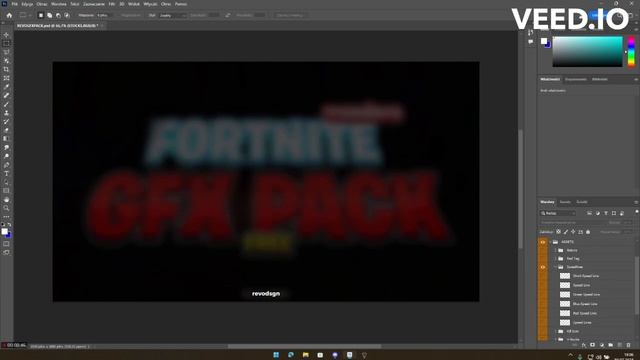The height and width of the screenshot is (360, 640).
Task: Show the Blue Speed Line layer visibility
Action: [543, 304]
